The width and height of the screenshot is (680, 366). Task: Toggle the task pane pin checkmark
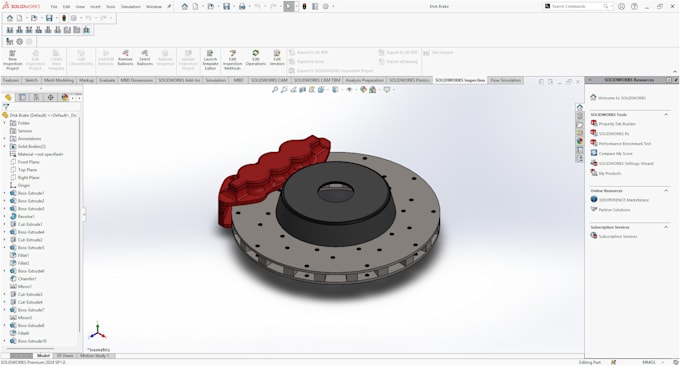[x=676, y=80]
